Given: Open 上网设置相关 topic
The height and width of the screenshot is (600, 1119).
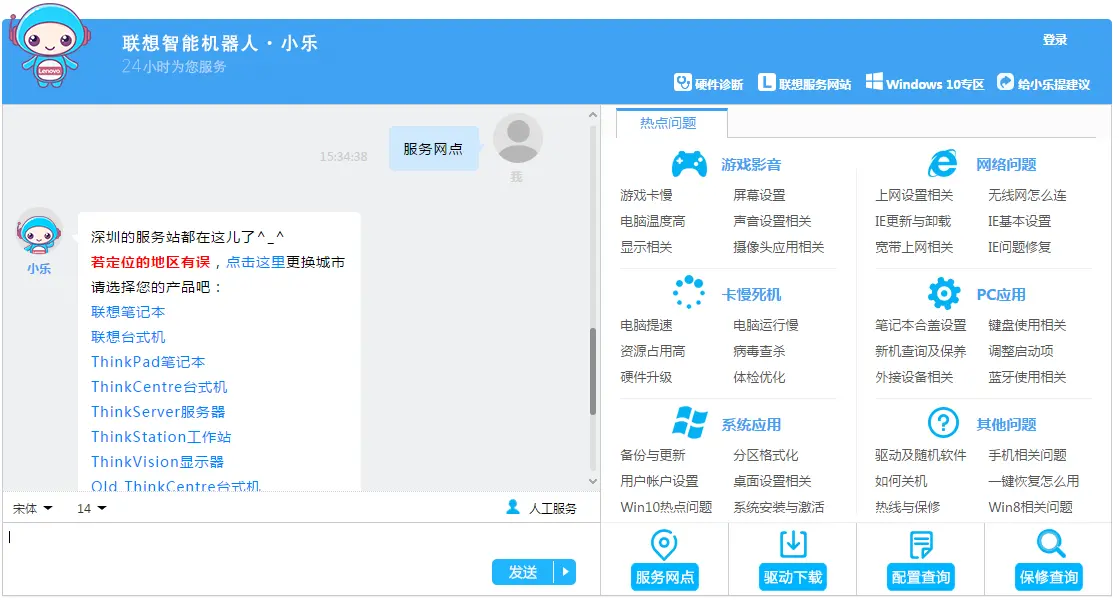Looking at the screenshot, I should pos(913,195).
